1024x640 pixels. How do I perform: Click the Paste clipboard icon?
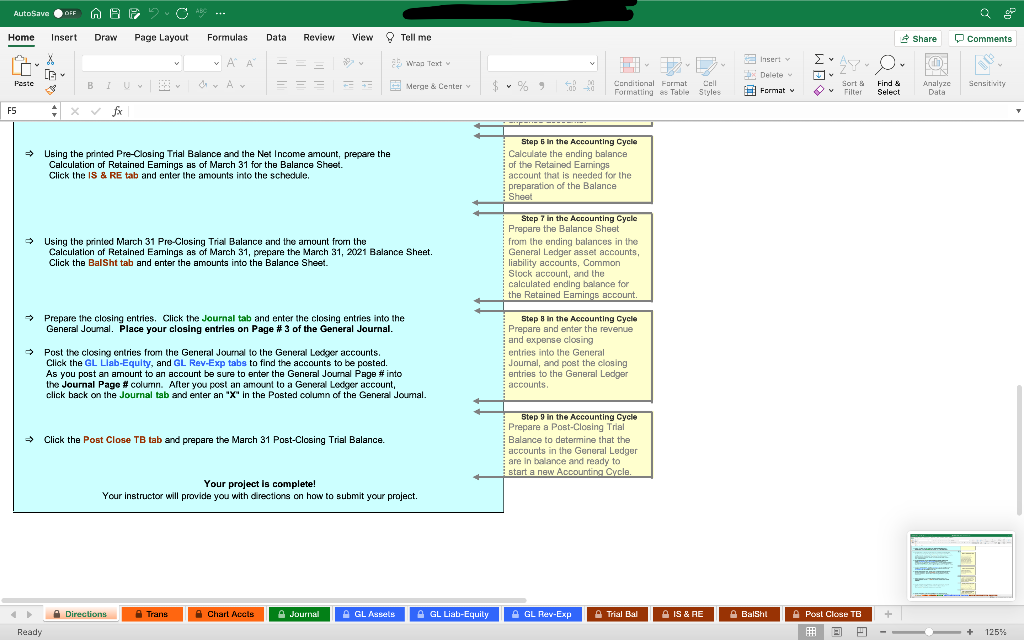pos(22,66)
